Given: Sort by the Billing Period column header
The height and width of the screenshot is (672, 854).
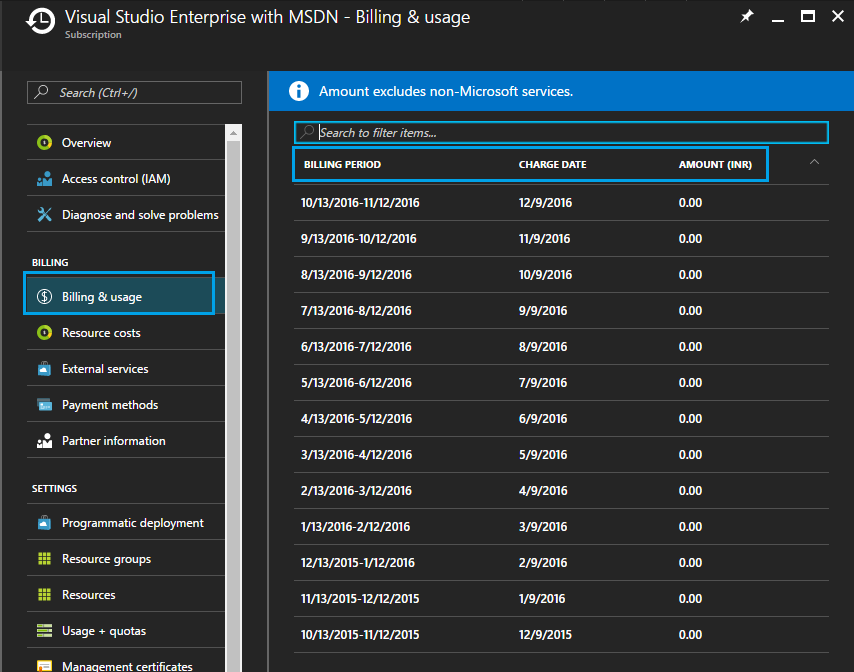Looking at the screenshot, I should pyautogui.click(x=342, y=165).
